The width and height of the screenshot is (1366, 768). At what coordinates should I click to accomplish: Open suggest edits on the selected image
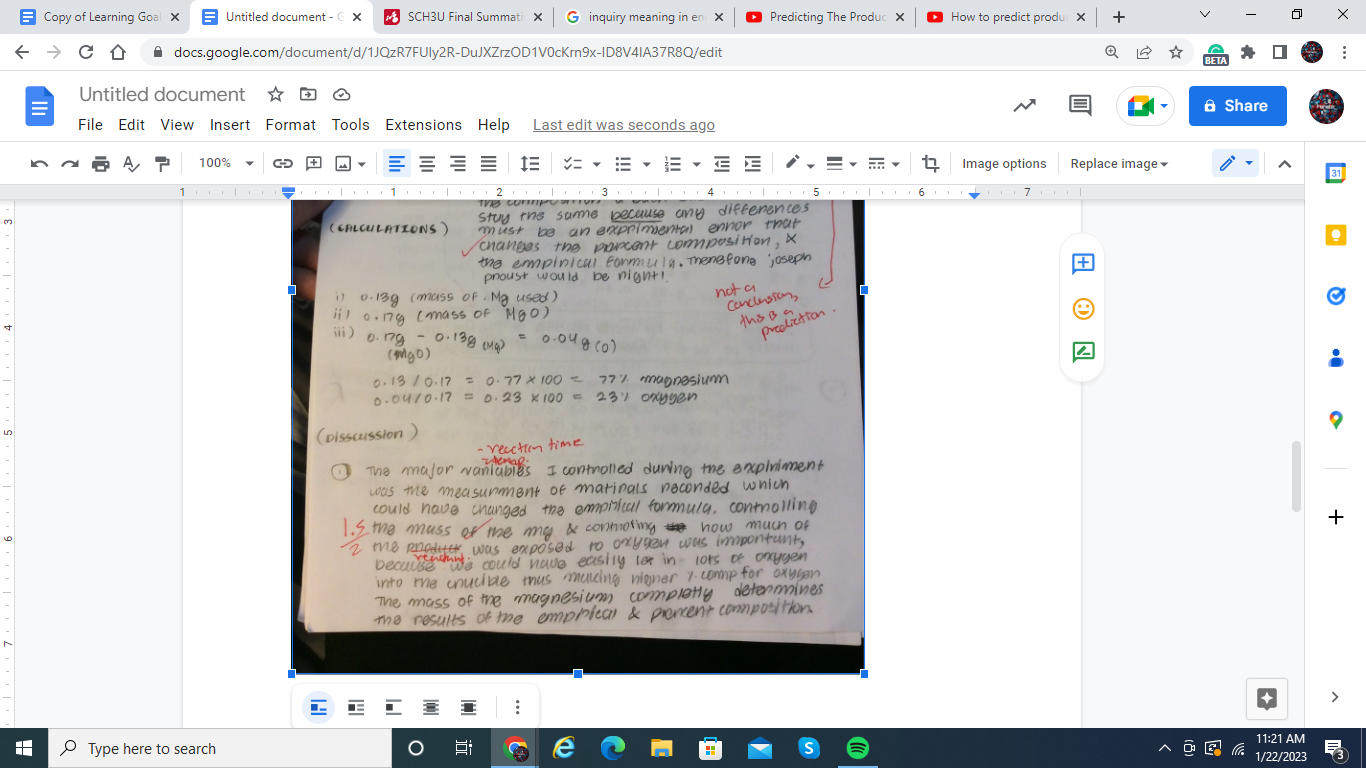pyautogui.click(x=1081, y=351)
